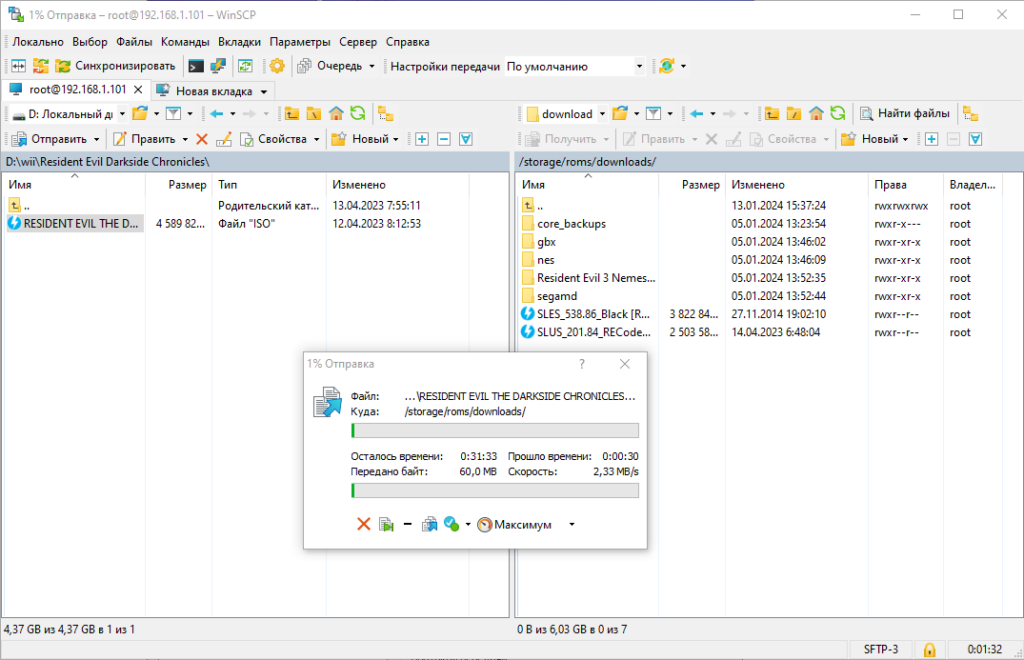
Task: Select the core_backups folder in the remote panel
Action: (x=571, y=224)
